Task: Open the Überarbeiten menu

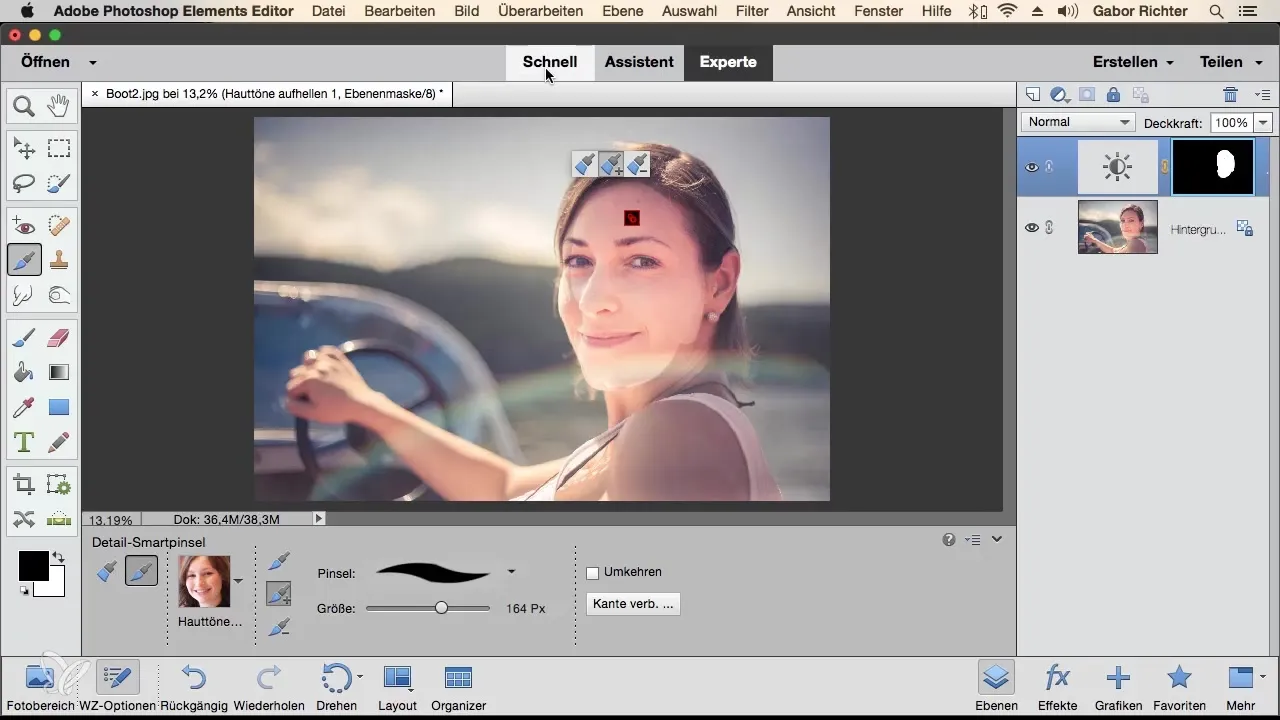Action: pyautogui.click(x=542, y=11)
